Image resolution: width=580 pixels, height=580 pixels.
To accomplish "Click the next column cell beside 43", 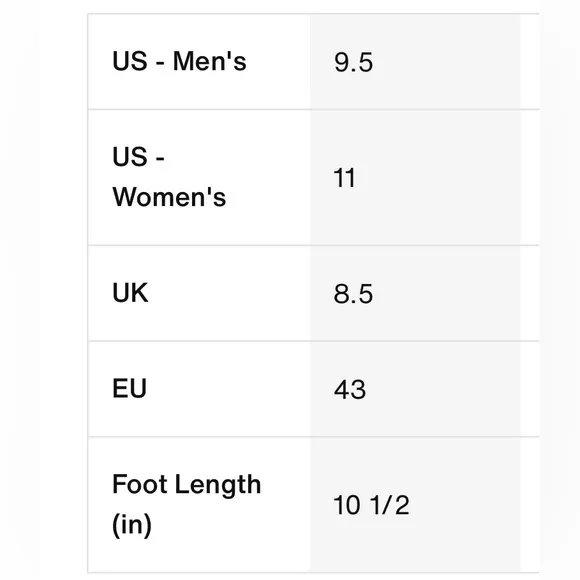I will (530, 389).
